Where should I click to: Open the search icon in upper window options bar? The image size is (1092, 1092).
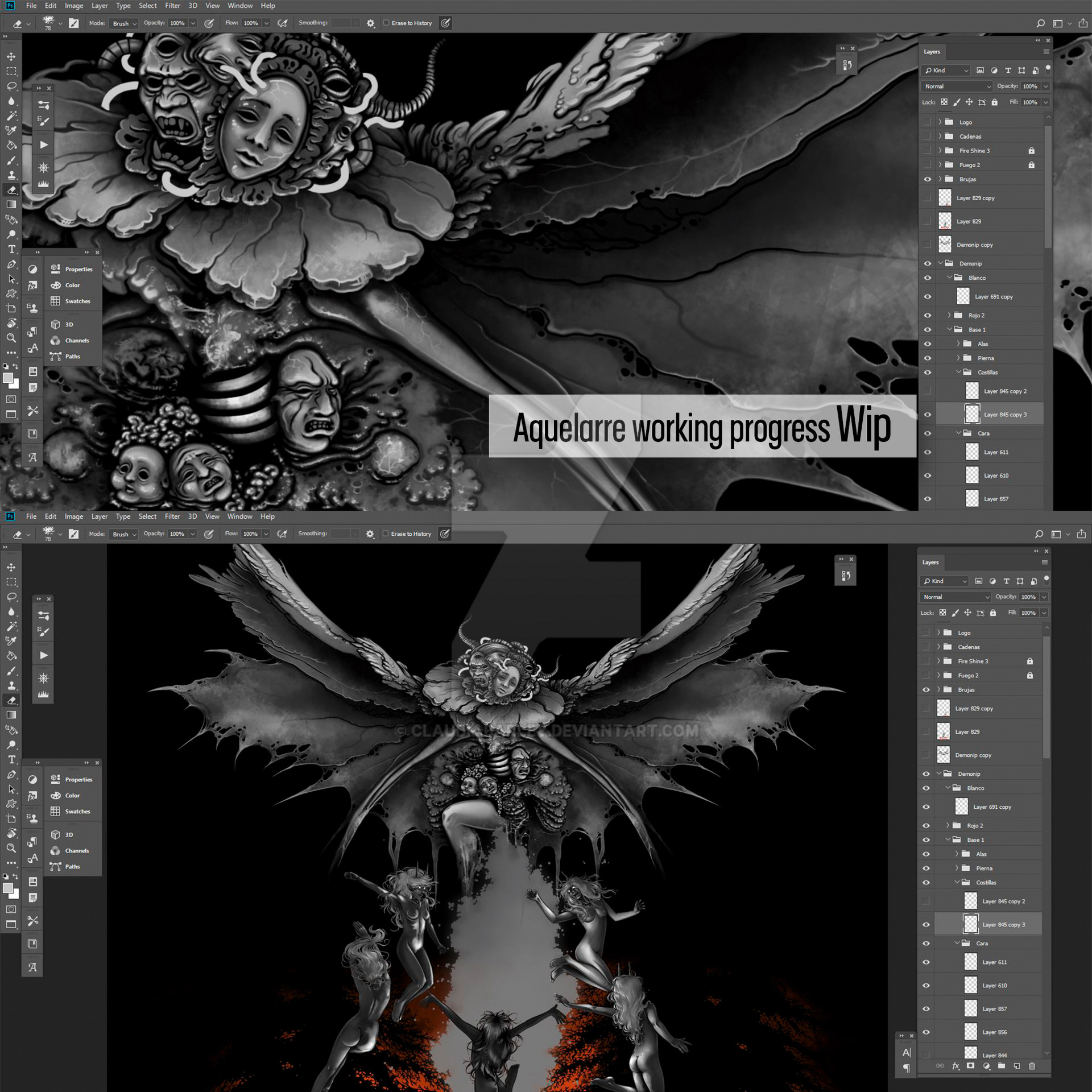tap(1040, 23)
